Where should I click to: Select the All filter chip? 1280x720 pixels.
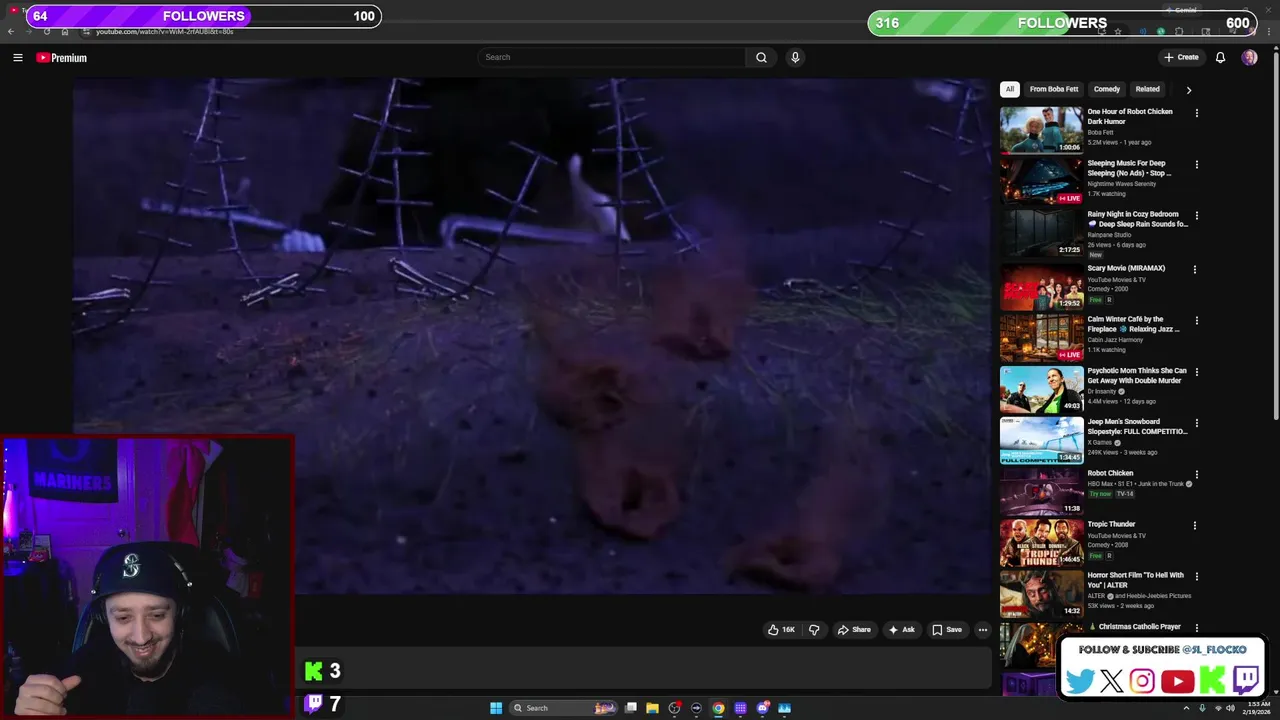click(x=1010, y=89)
